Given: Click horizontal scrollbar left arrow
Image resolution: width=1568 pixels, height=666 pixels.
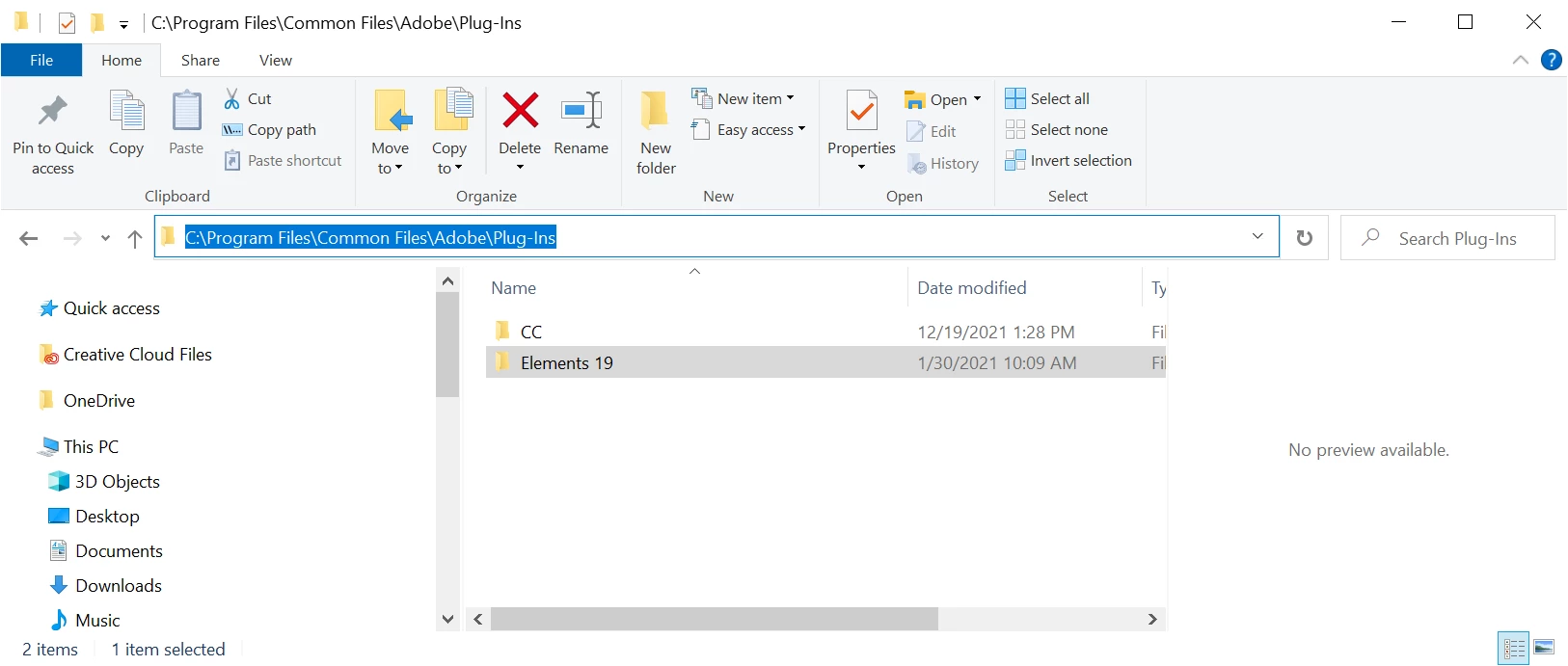Looking at the screenshot, I should click(478, 619).
